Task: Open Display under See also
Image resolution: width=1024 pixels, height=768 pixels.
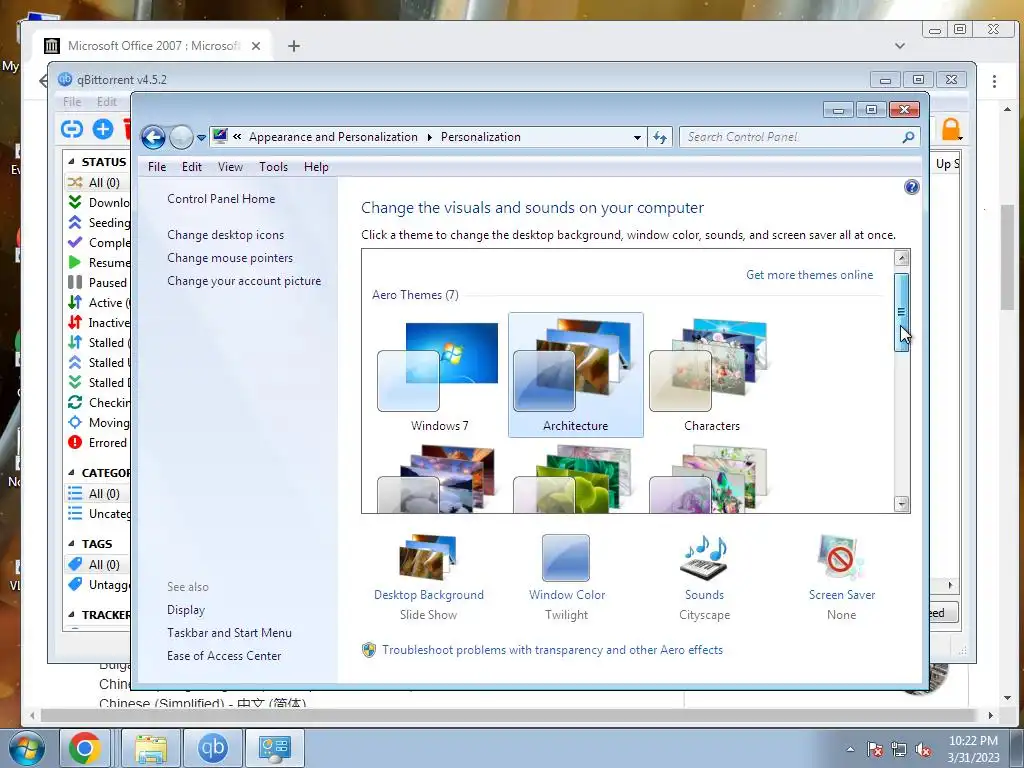Action: pos(185,610)
